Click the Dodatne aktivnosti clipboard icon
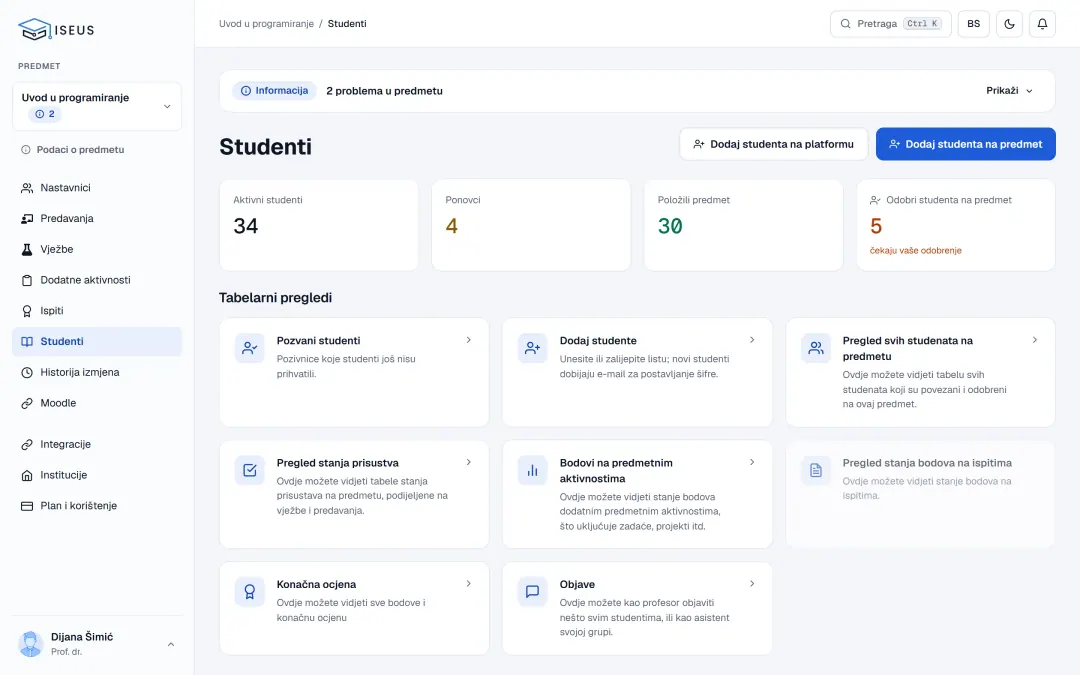The width and height of the screenshot is (1080, 675). click(27, 280)
